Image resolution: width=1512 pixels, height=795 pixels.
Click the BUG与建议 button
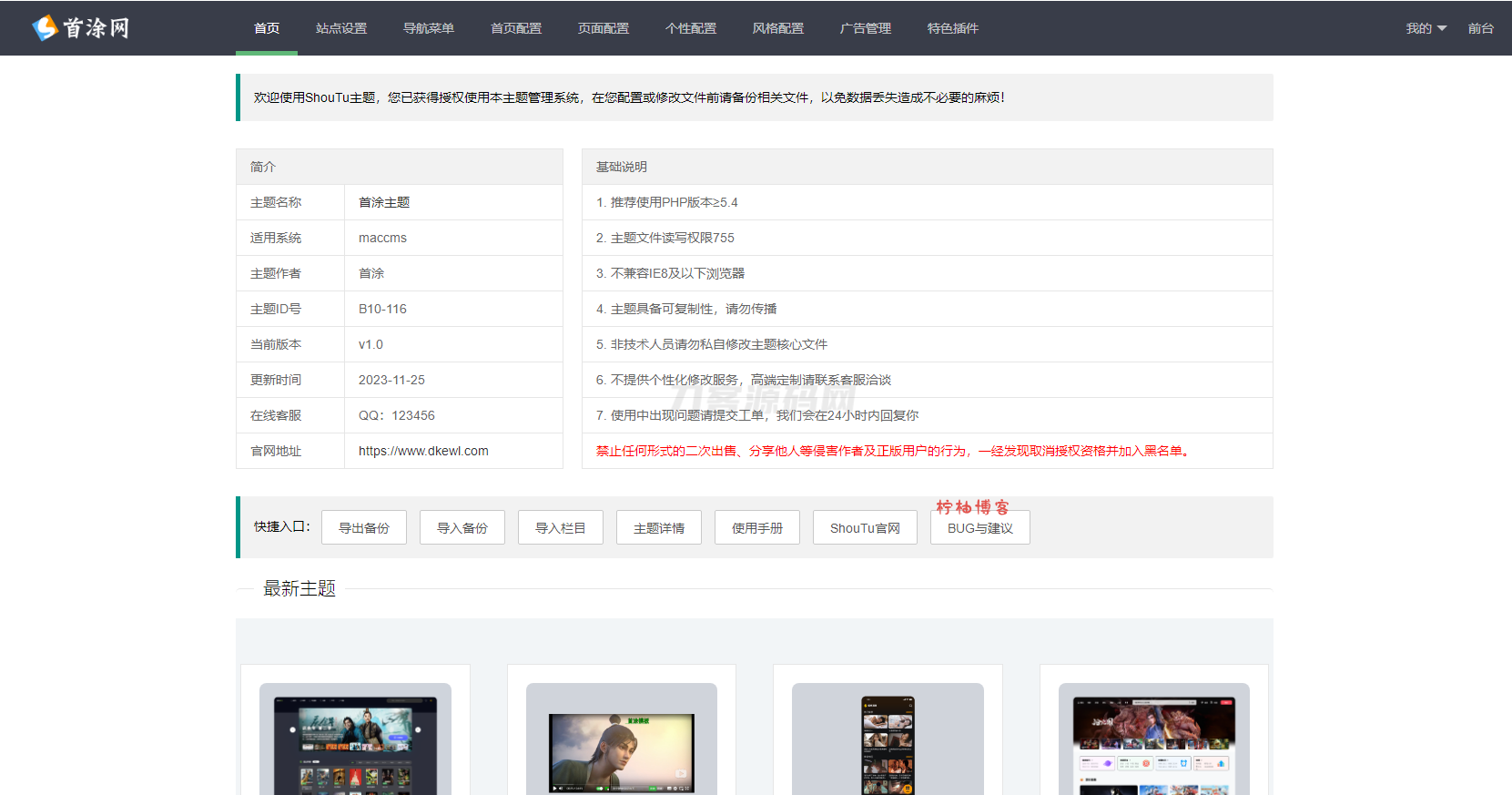pyautogui.click(x=980, y=528)
